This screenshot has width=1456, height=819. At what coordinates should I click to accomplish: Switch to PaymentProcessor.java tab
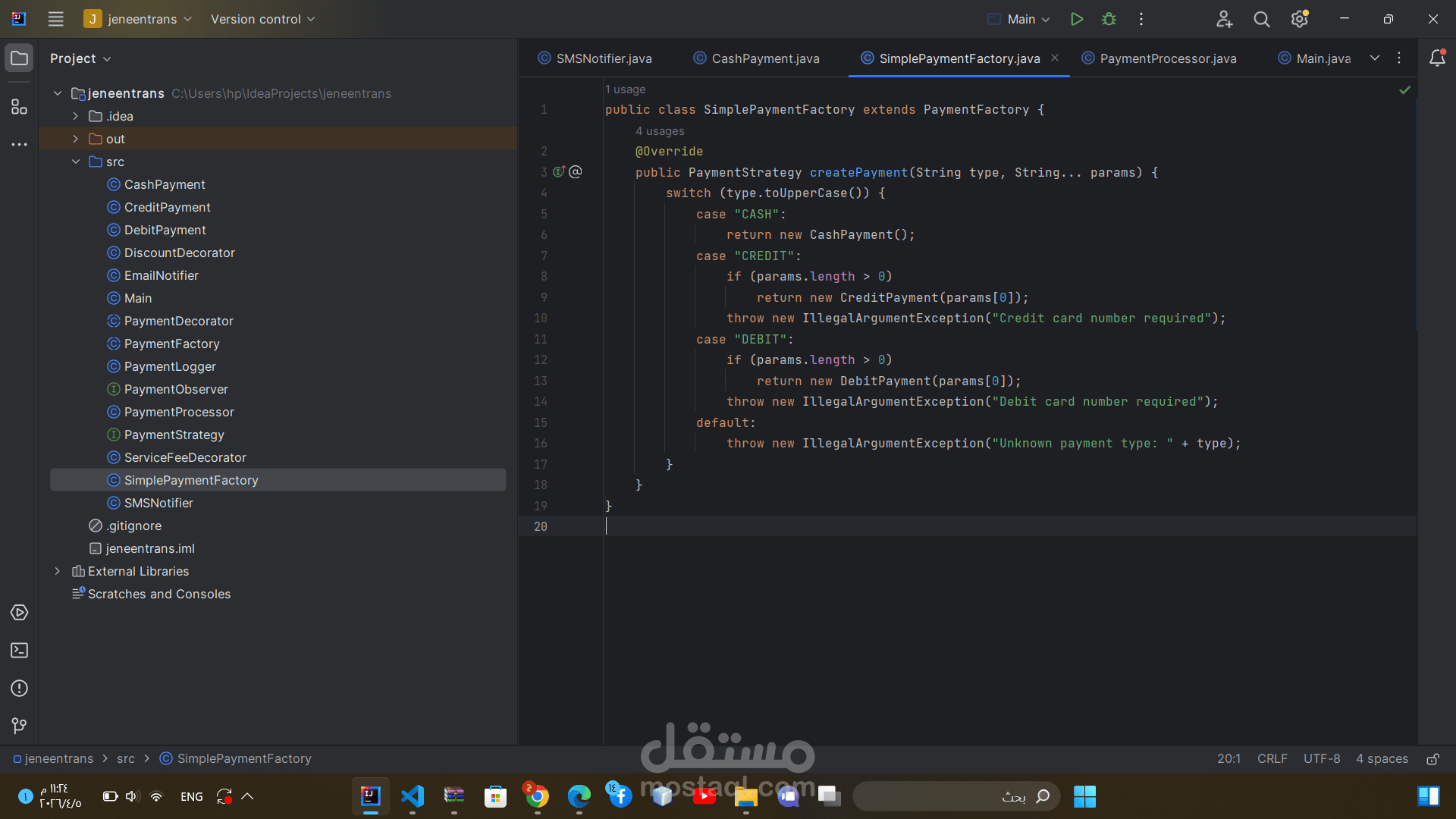tap(1167, 58)
